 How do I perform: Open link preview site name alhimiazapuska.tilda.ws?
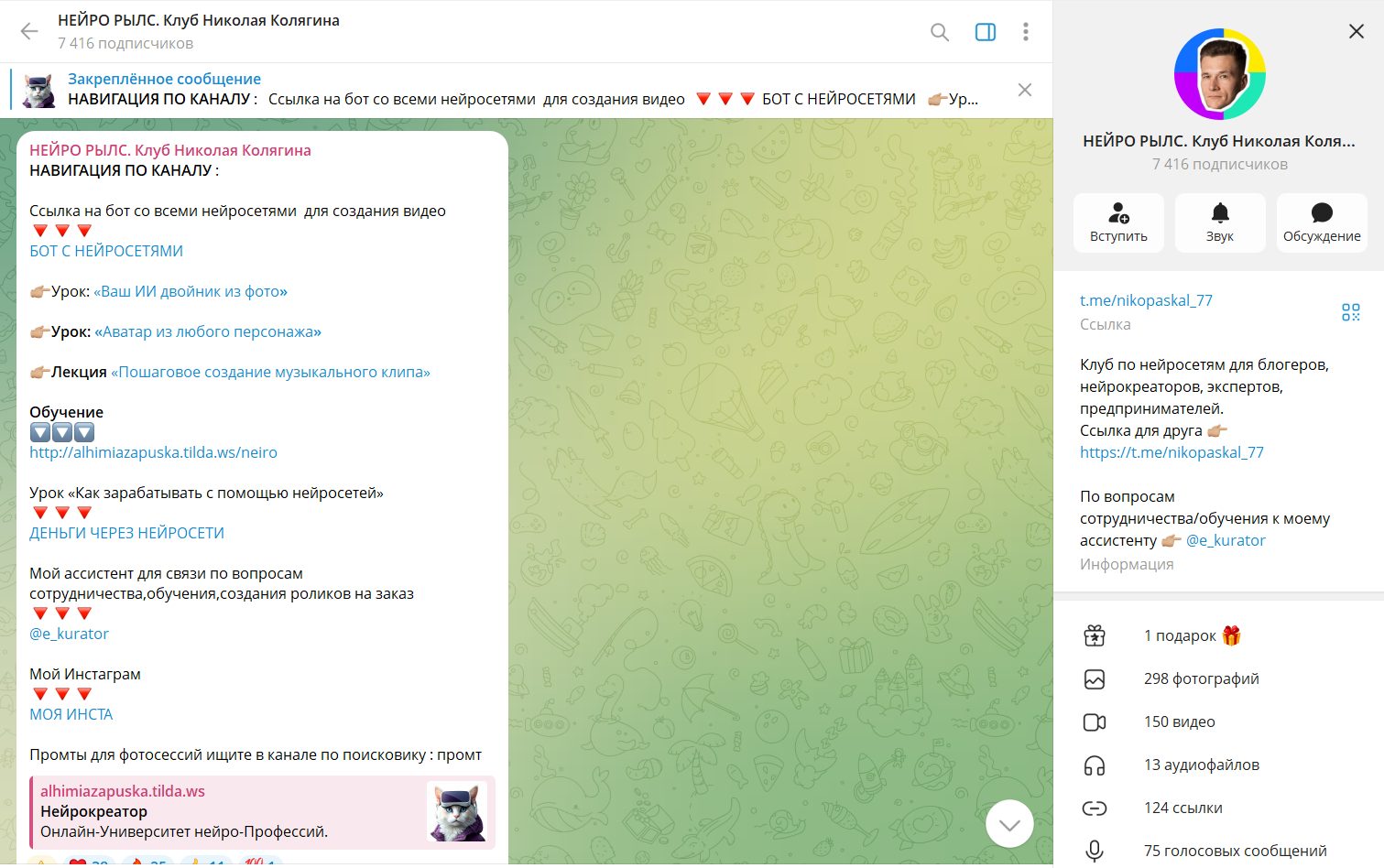(123, 791)
